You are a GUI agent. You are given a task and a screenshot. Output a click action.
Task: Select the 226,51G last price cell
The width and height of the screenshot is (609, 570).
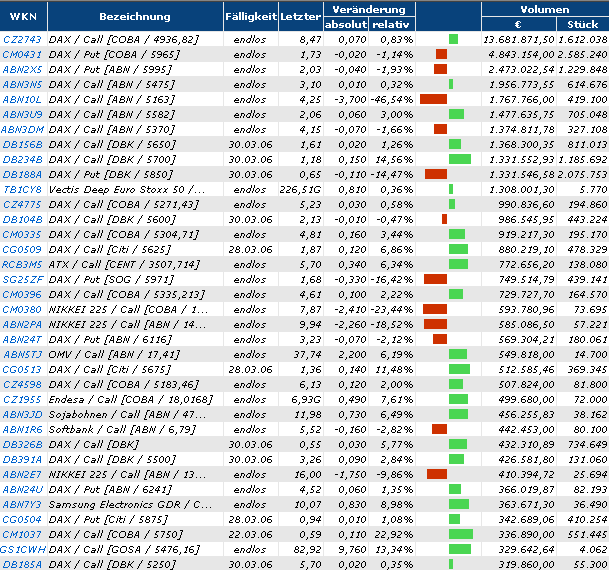[301, 189]
